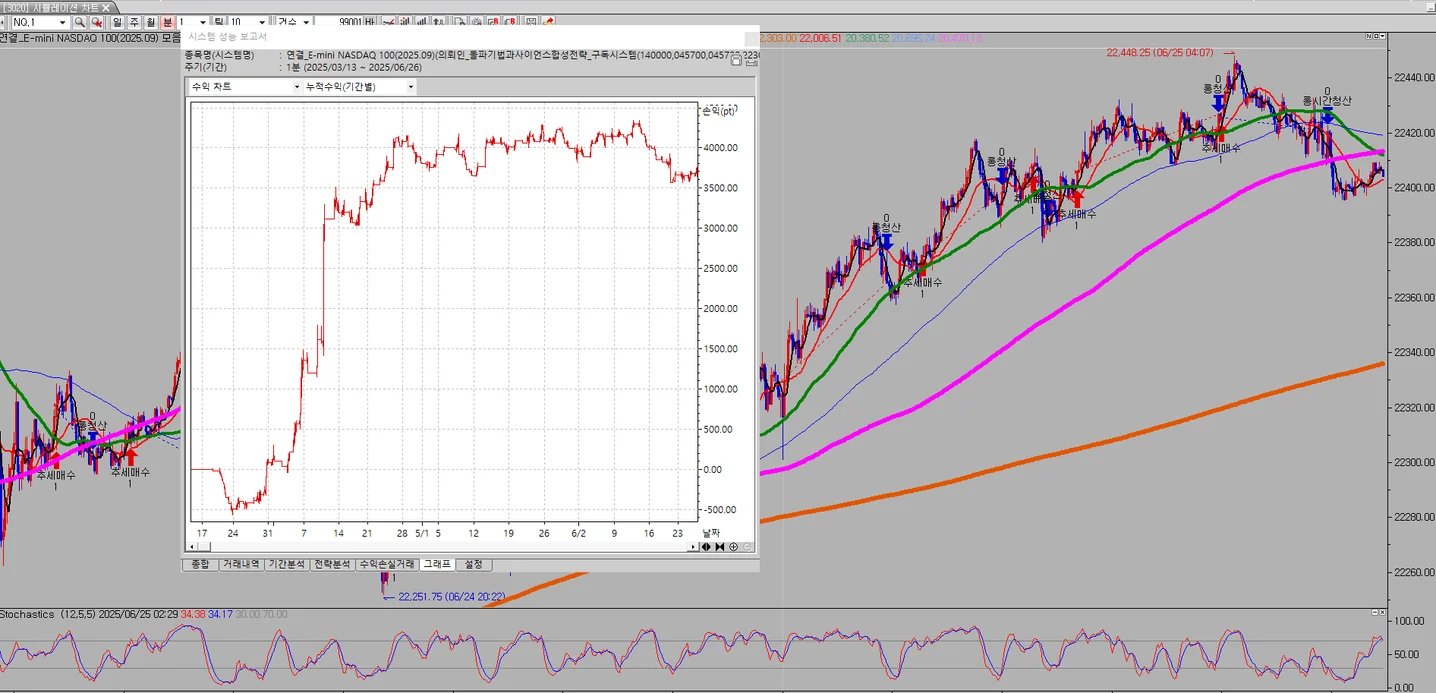Click the 종목명(시스템명) label in the report
Image resolution: width=1436 pixels, height=693 pixels.
pos(221,55)
